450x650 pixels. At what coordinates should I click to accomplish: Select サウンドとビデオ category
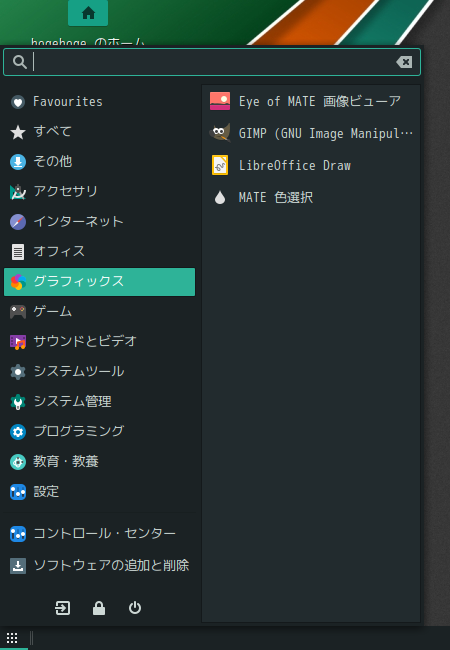point(99,342)
